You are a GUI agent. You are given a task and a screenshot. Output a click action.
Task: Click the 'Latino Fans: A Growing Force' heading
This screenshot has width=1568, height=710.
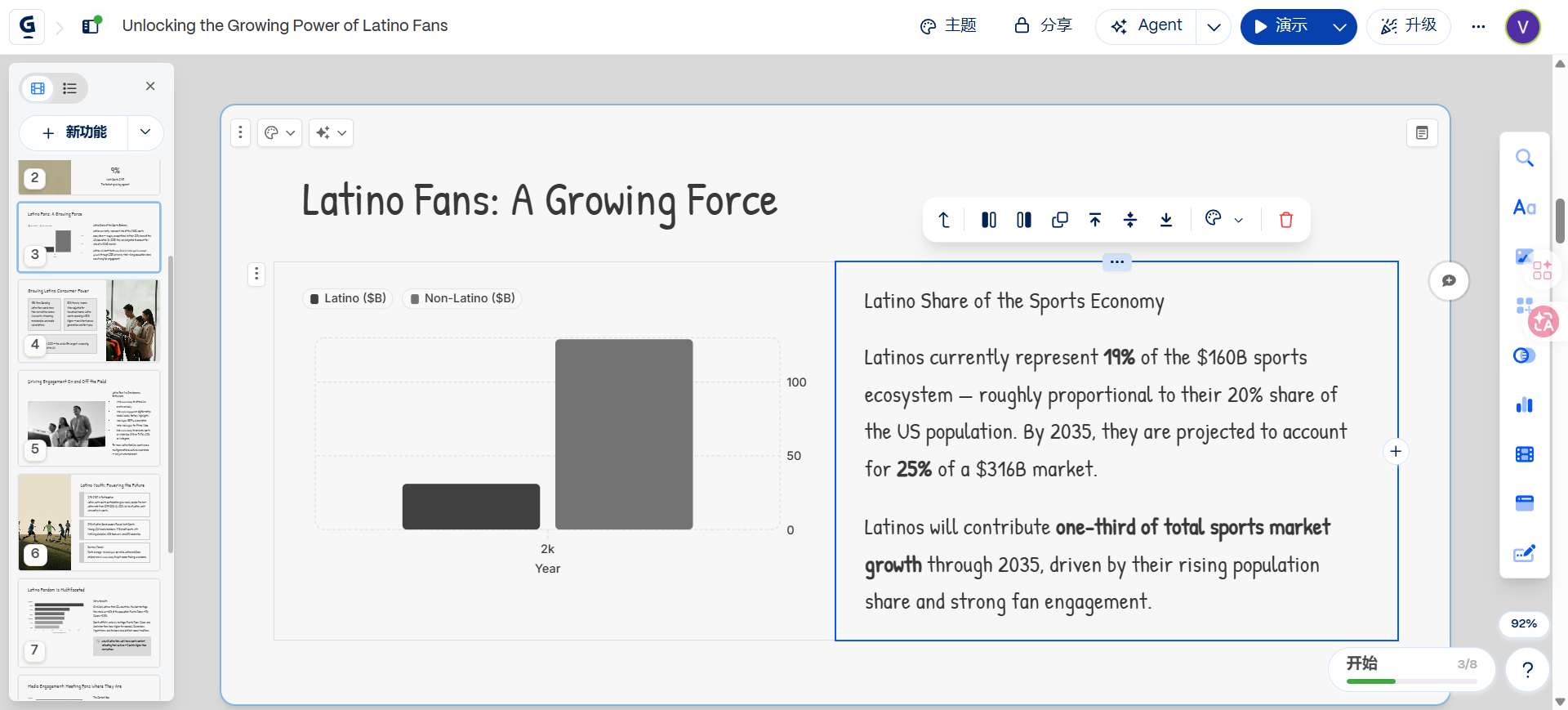click(540, 201)
